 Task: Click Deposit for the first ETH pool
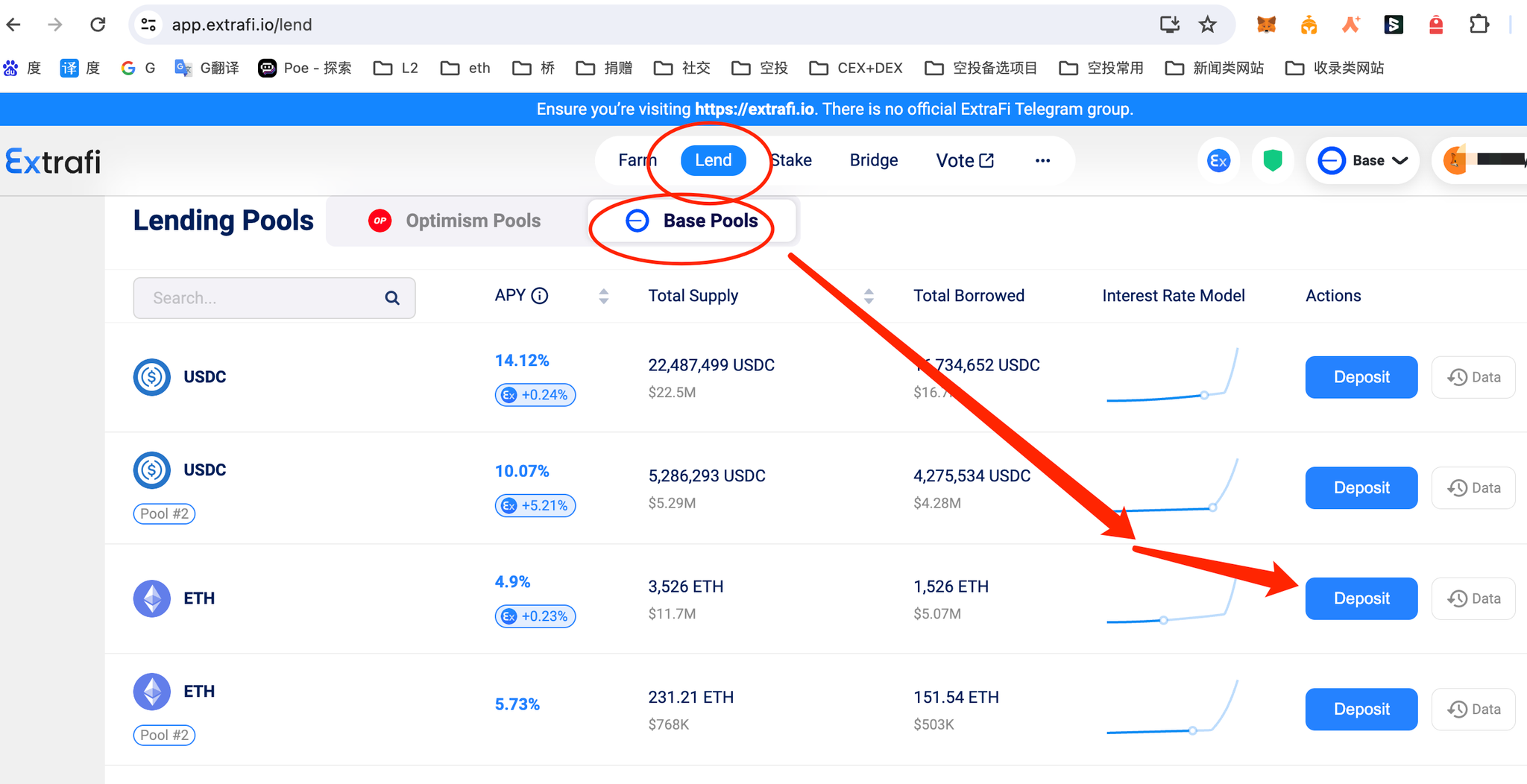[1361, 598]
